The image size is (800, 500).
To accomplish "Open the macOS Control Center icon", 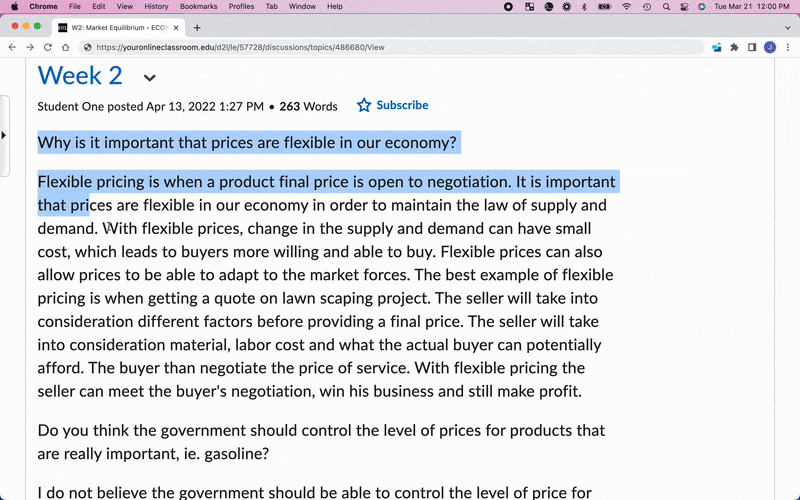I will click(684, 7).
